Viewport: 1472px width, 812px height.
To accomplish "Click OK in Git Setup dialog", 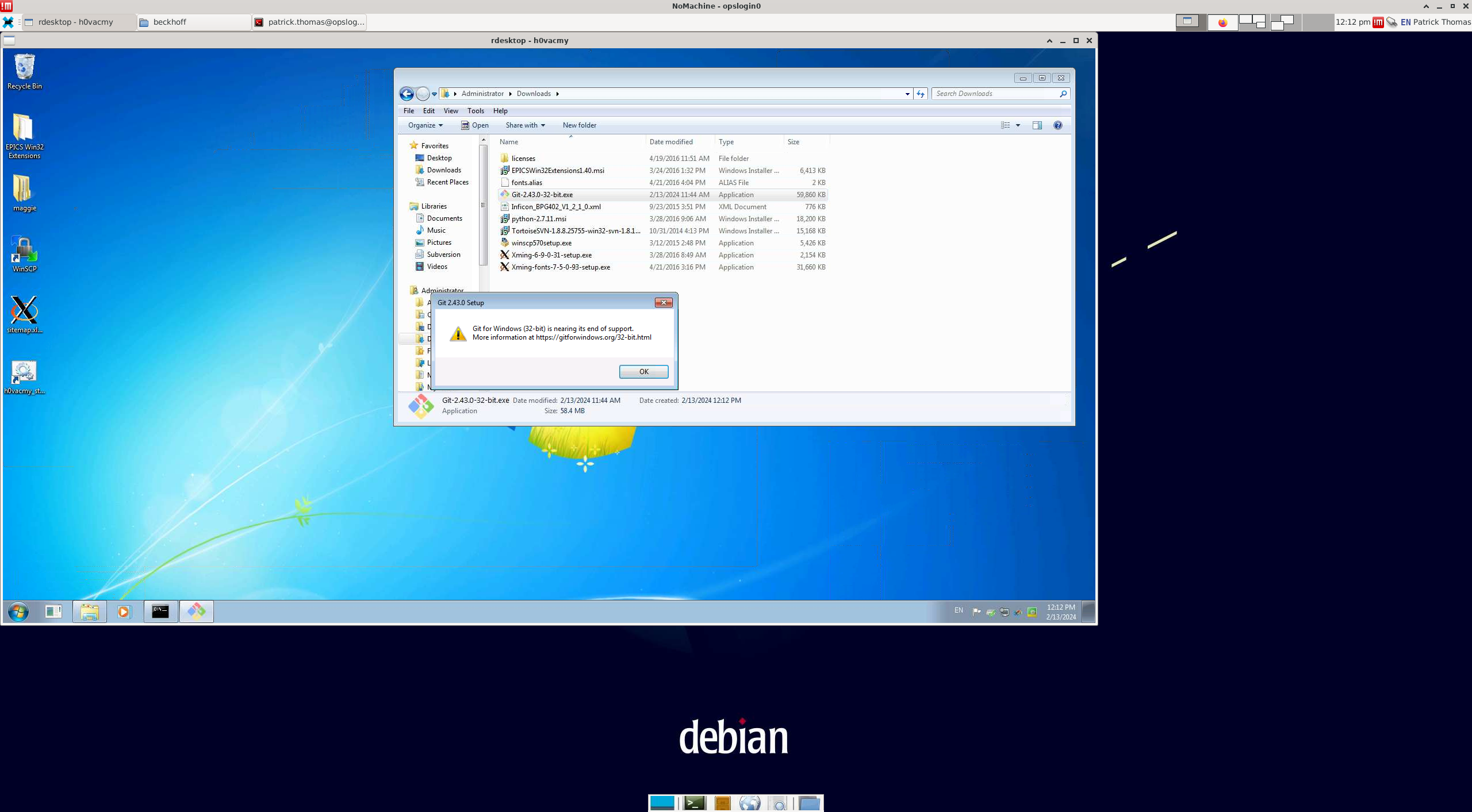I will point(643,372).
